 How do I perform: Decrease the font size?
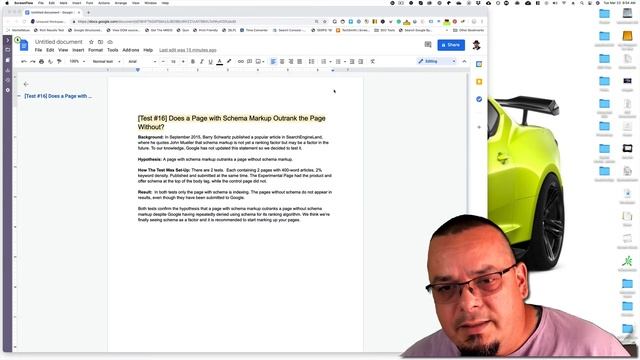pyautogui.click(x=163, y=61)
